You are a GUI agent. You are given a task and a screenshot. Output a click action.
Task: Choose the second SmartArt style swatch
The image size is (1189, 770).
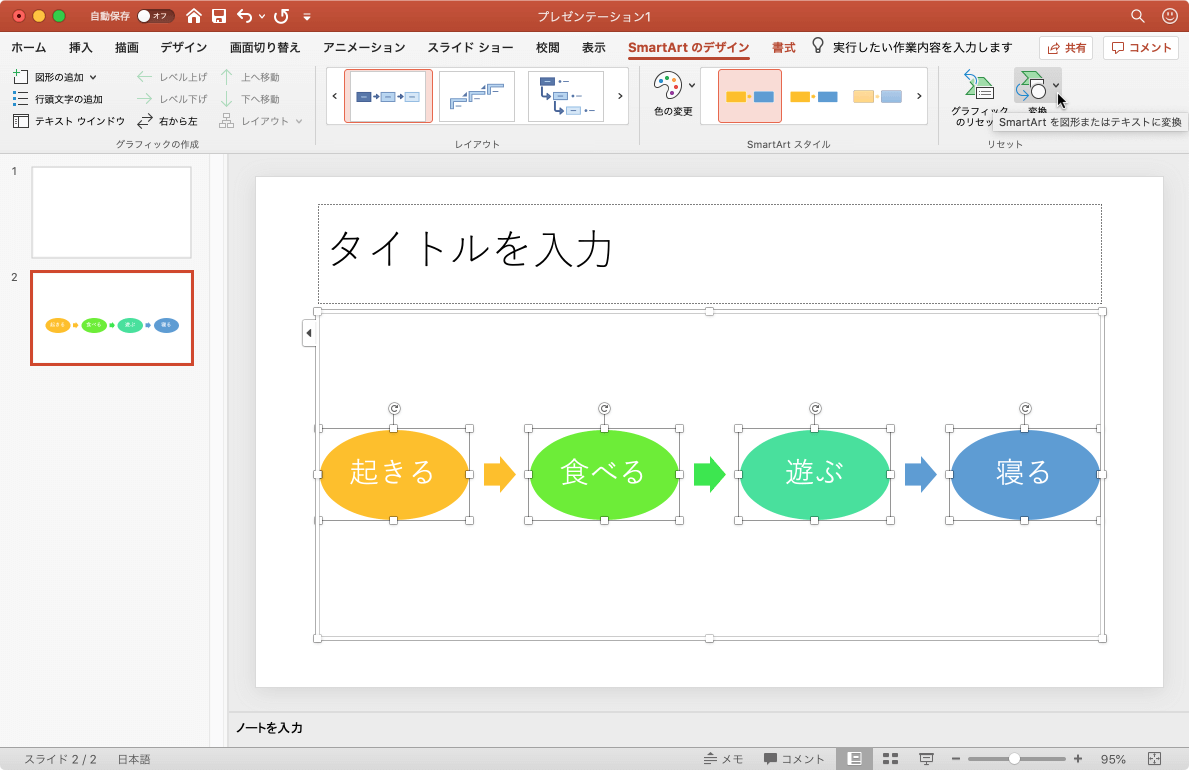(814, 96)
